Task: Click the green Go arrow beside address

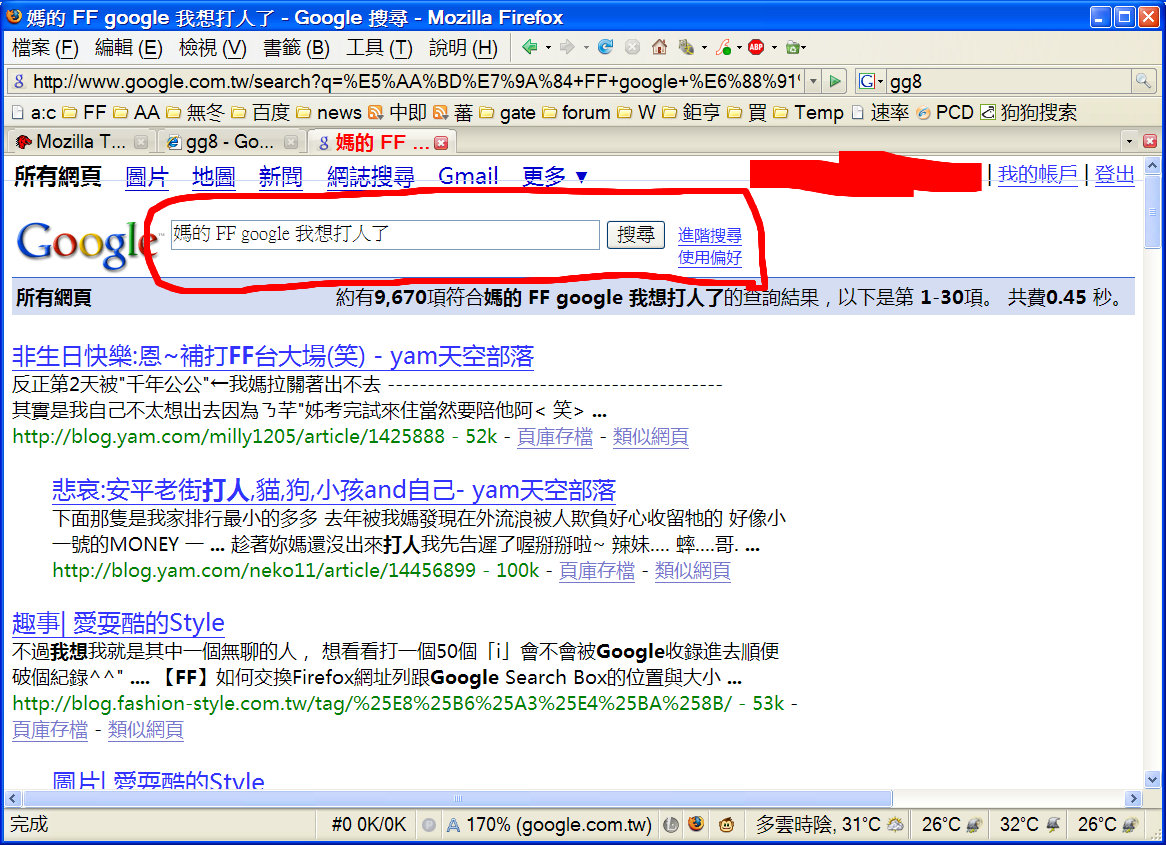Action: (x=835, y=81)
